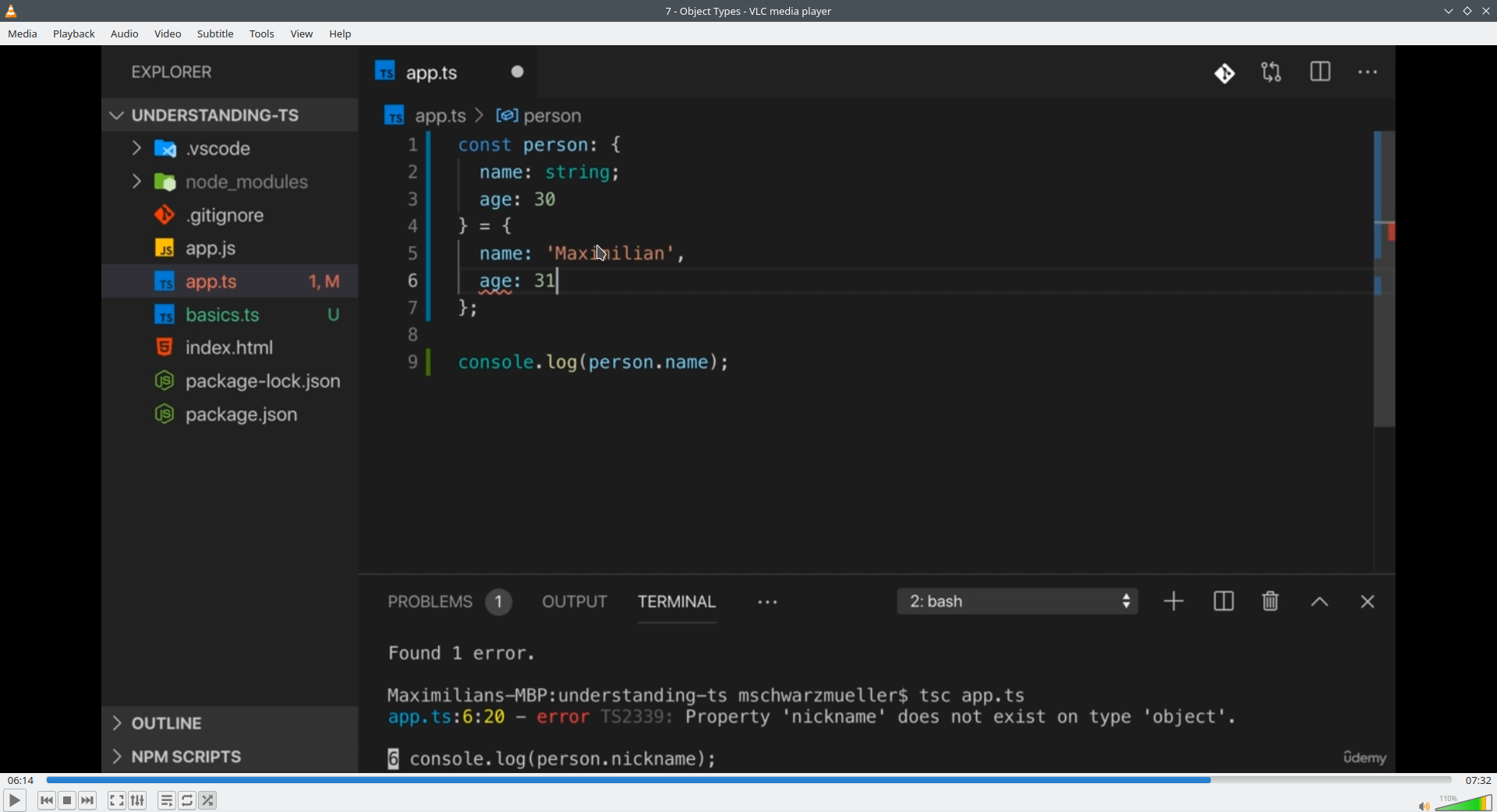The height and width of the screenshot is (812, 1497).
Task: Expand the .vscode folder
Action: click(x=230, y=149)
